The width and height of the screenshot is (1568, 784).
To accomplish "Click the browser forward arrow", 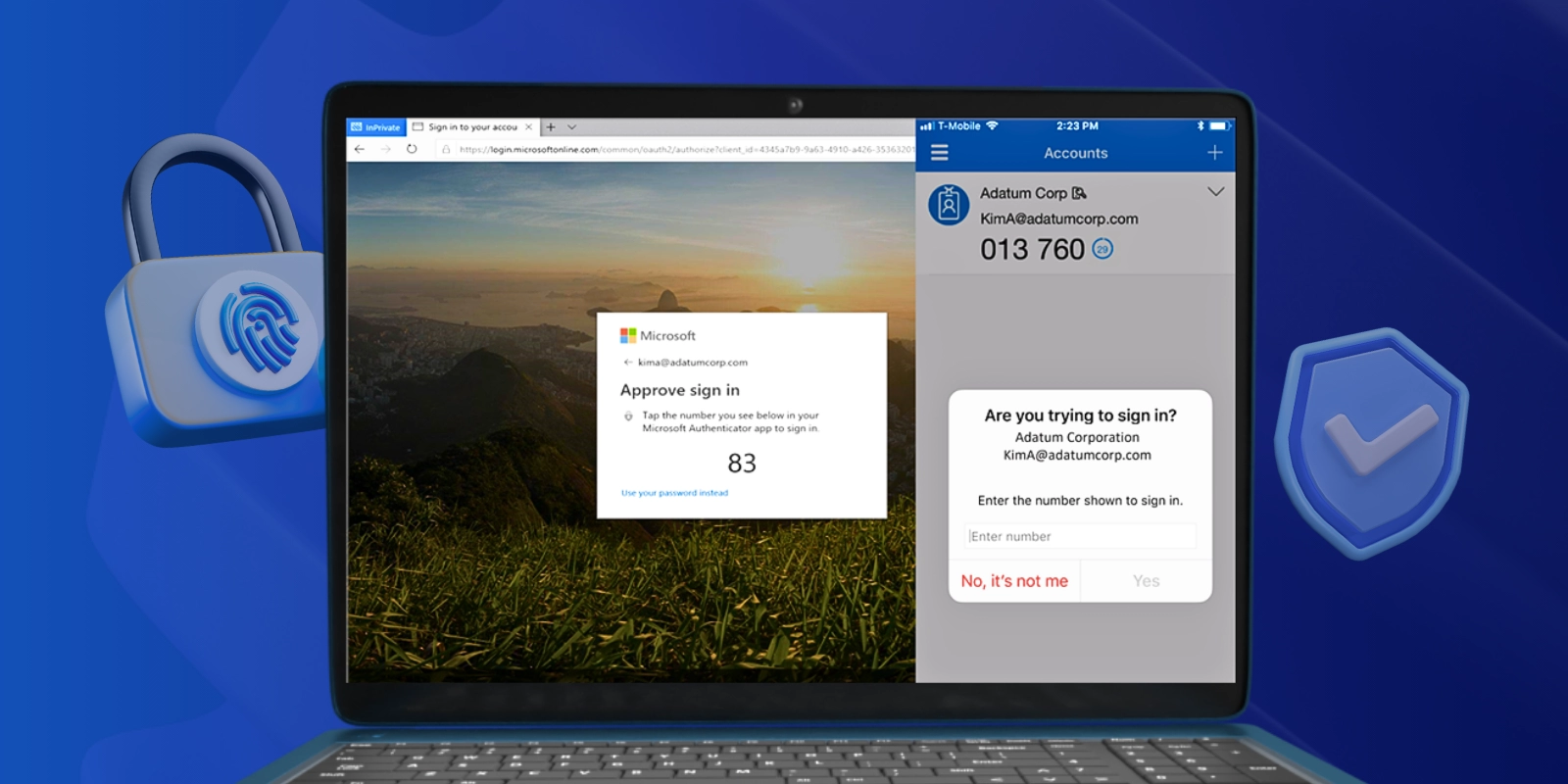I will (385, 149).
